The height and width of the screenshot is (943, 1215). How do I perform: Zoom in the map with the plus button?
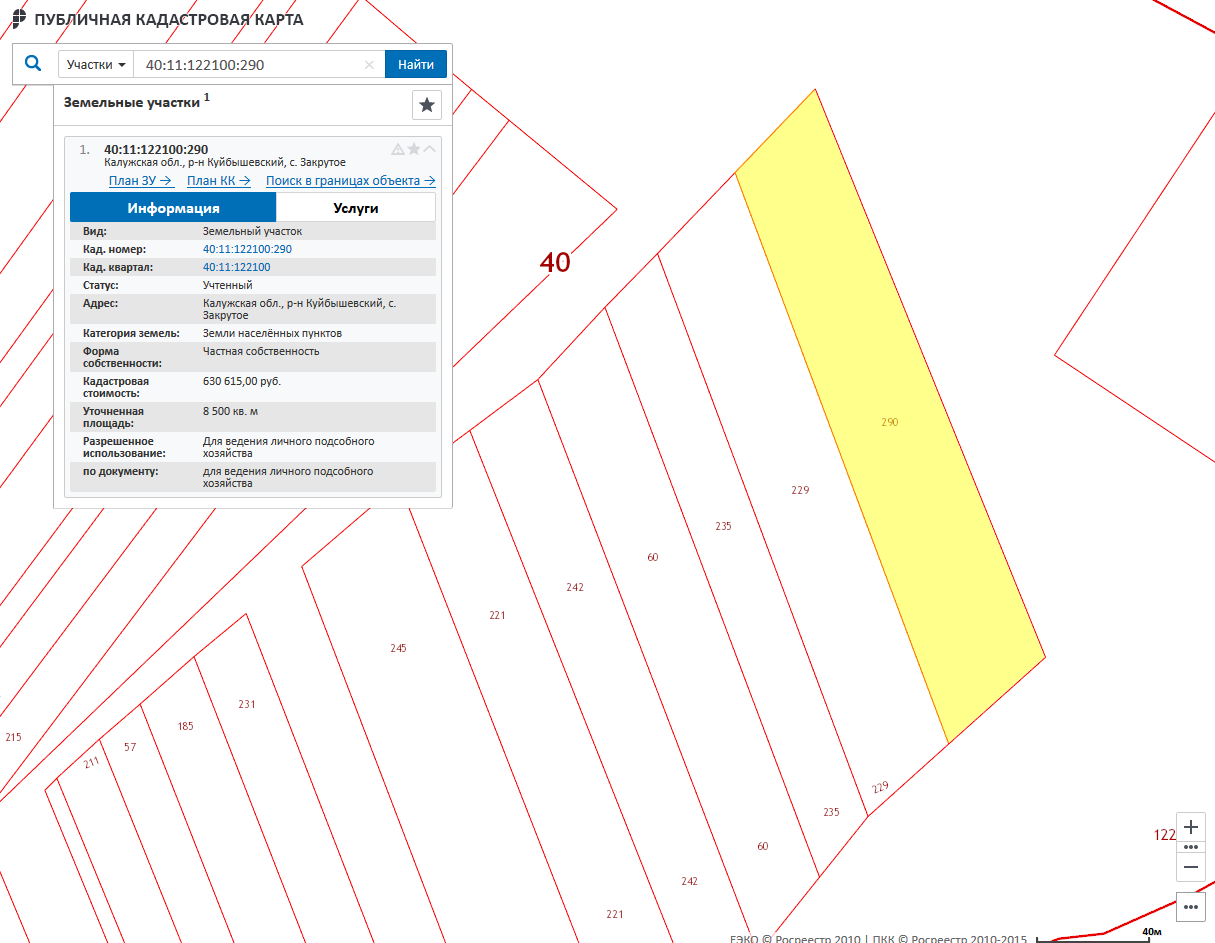click(1190, 828)
